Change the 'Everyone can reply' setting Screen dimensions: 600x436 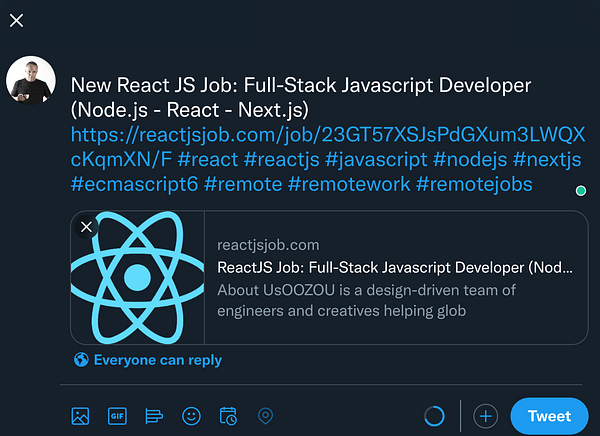point(148,360)
